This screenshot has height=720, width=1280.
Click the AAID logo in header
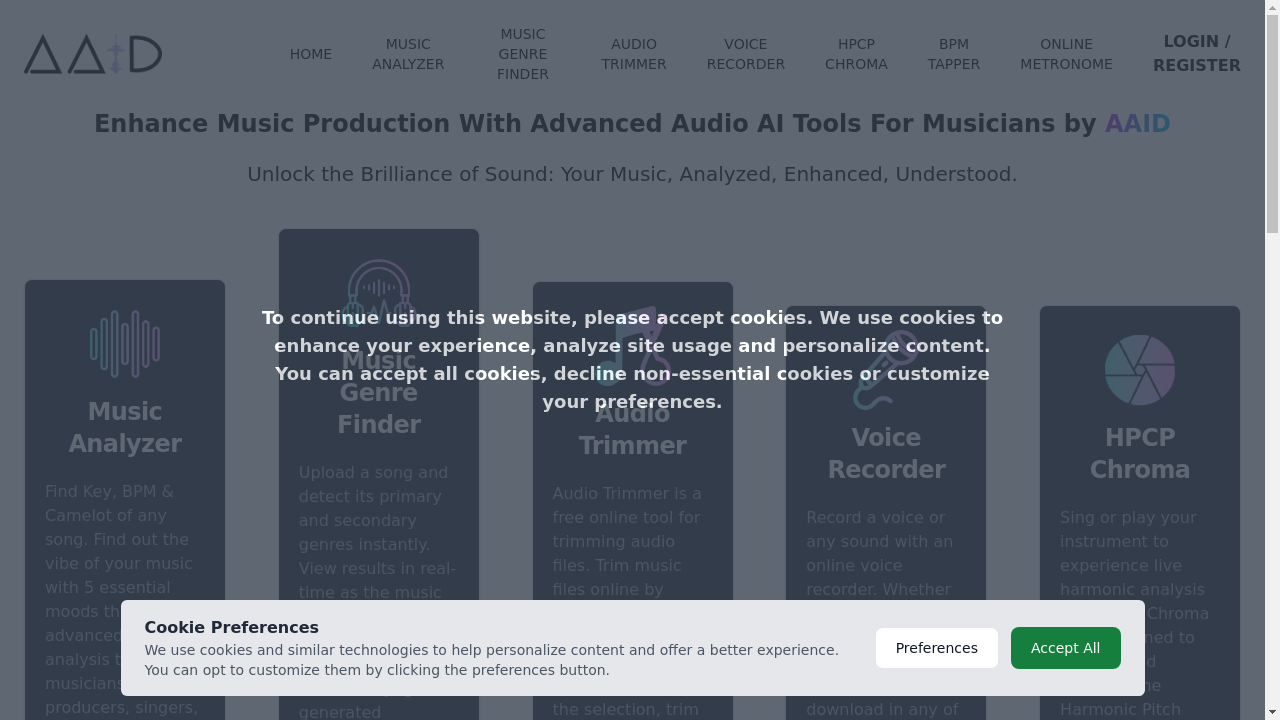93,55
